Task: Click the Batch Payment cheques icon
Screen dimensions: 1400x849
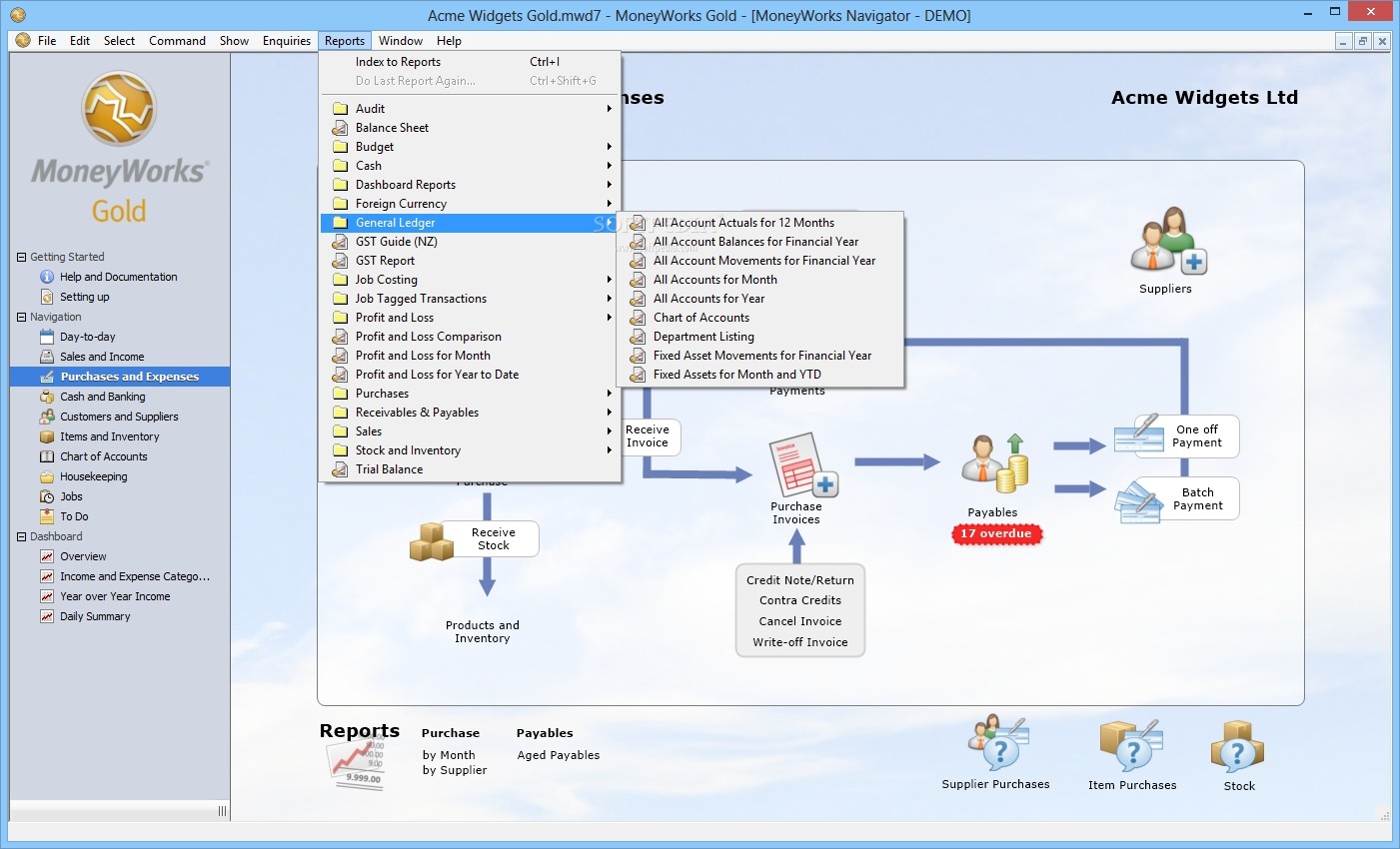Action: (x=1138, y=501)
